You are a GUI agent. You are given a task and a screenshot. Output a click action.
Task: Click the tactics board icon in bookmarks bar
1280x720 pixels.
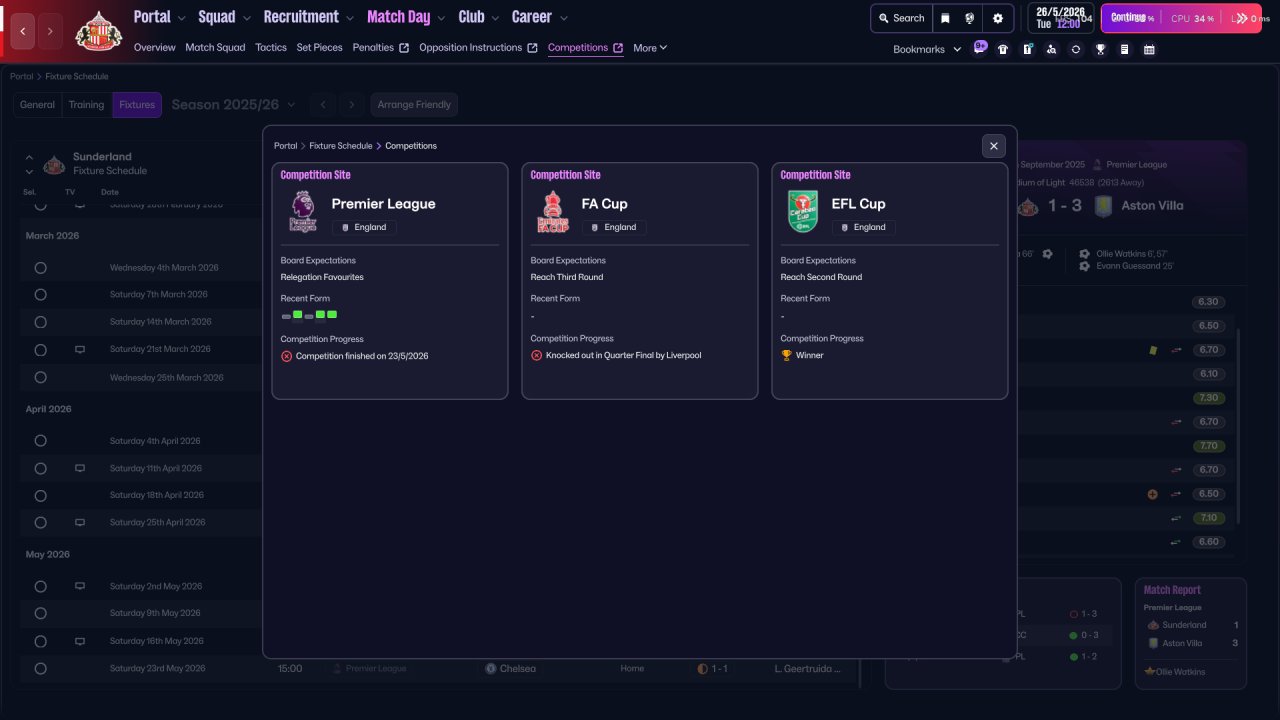coord(1027,49)
